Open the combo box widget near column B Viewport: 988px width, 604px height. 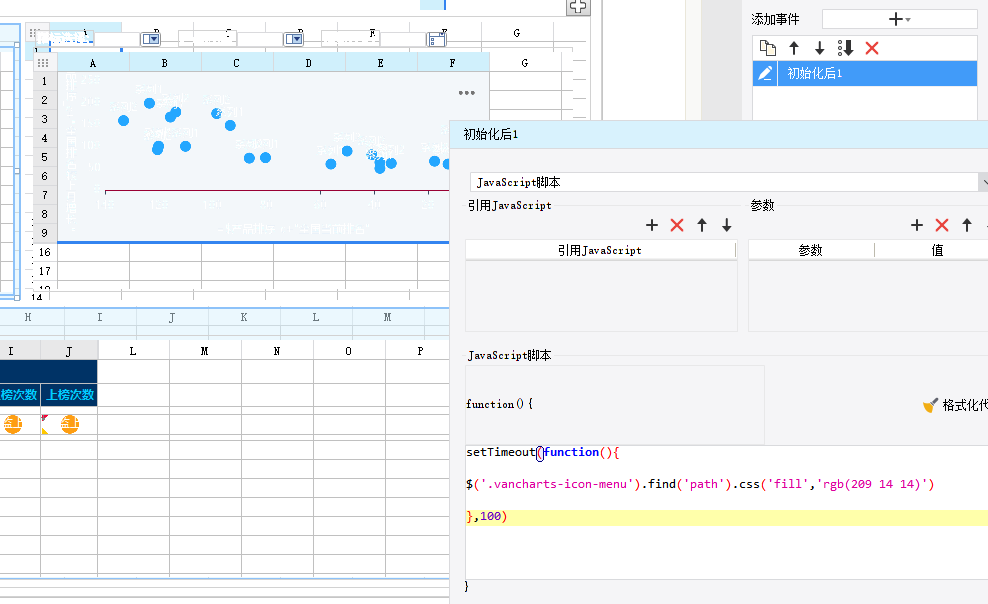coord(150,39)
